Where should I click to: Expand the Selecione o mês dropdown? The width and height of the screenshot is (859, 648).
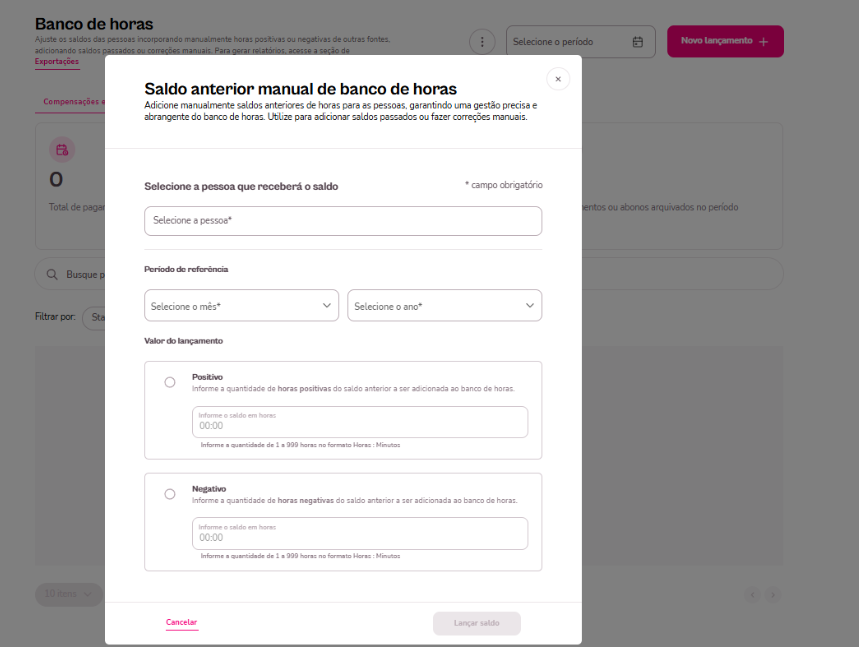(241, 306)
